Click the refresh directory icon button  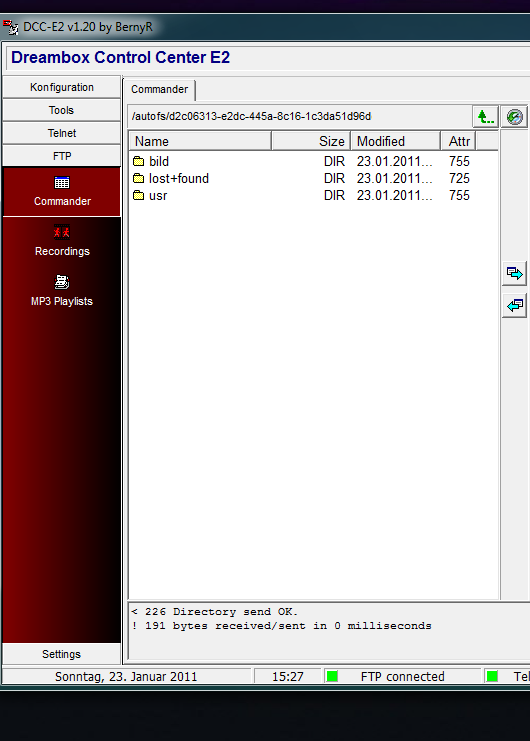(514, 116)
